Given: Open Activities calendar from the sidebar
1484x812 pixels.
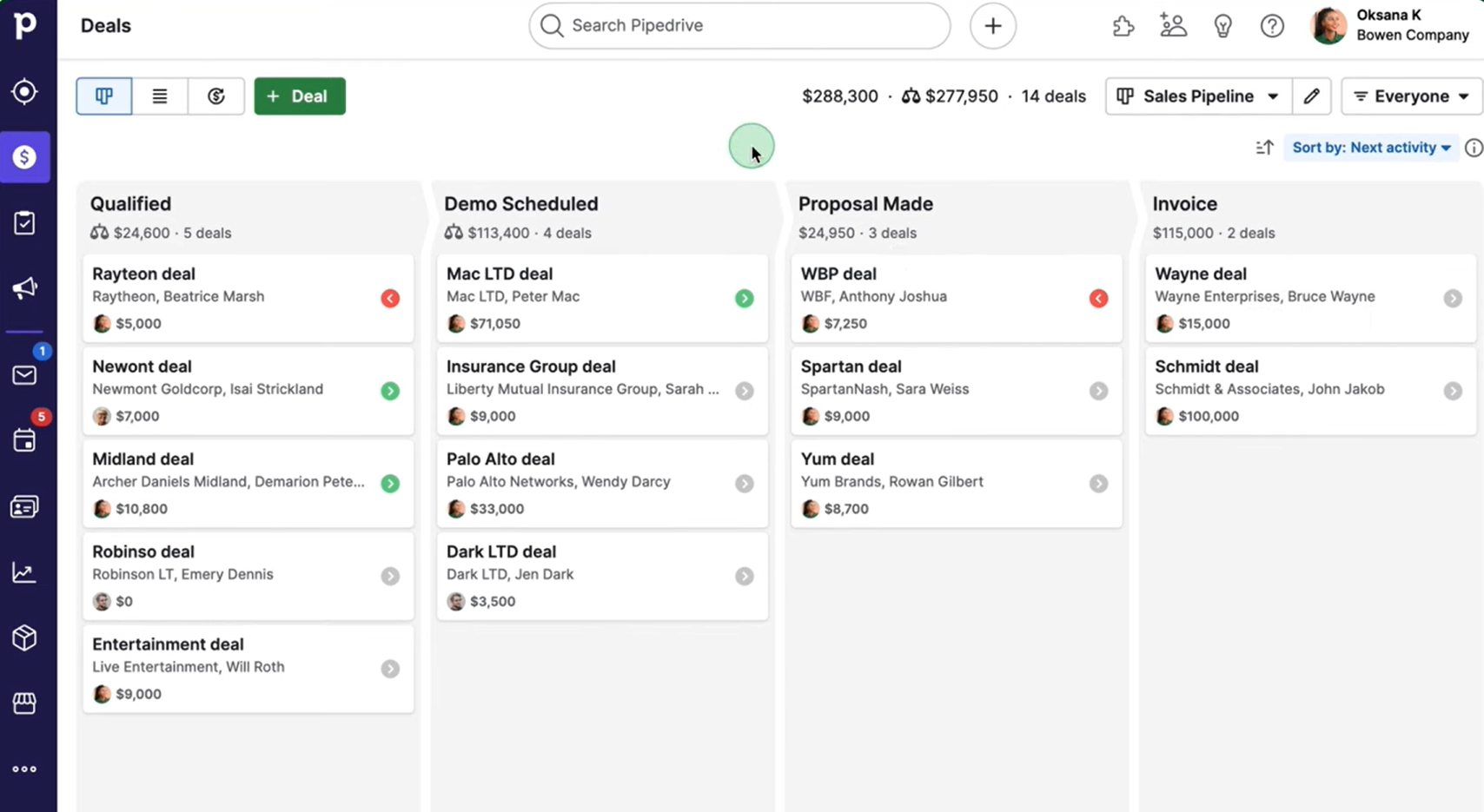Looking at the screenshot, I should click(x=23, y=440).
